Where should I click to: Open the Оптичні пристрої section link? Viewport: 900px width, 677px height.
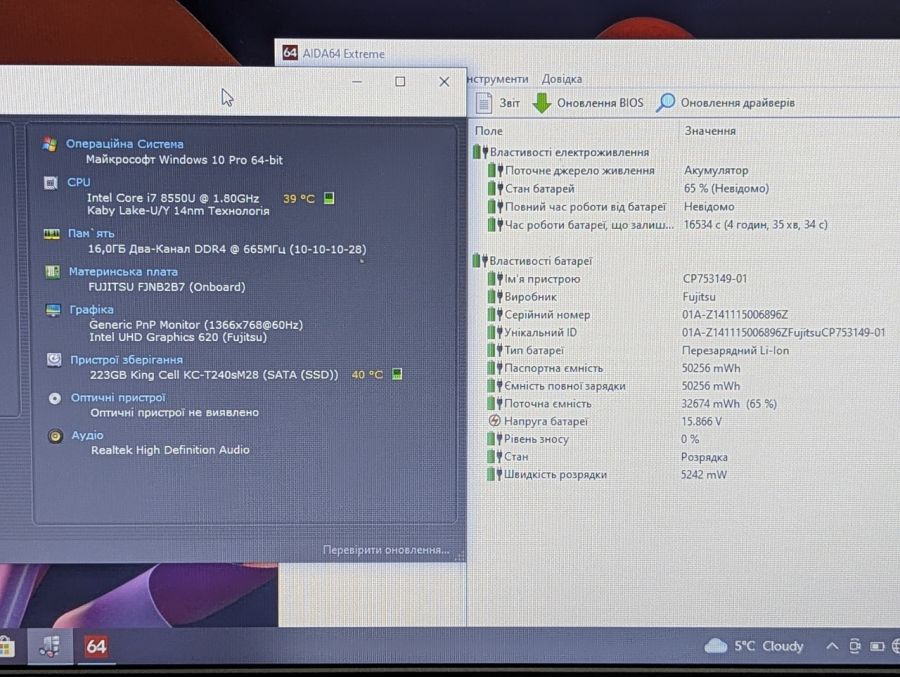[118, 397]
